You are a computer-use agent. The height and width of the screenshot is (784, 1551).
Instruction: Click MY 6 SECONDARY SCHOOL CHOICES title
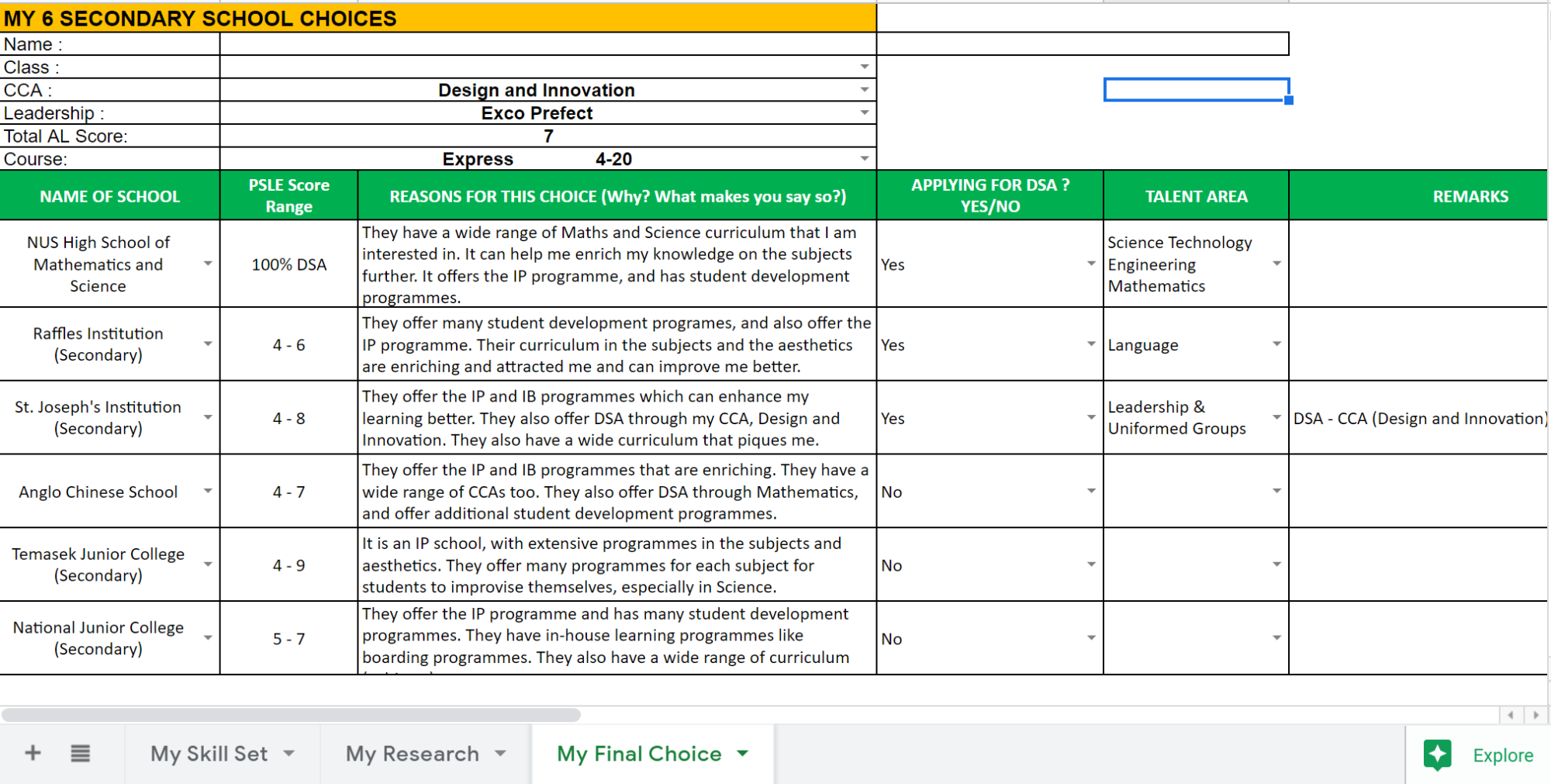point(438,18)
